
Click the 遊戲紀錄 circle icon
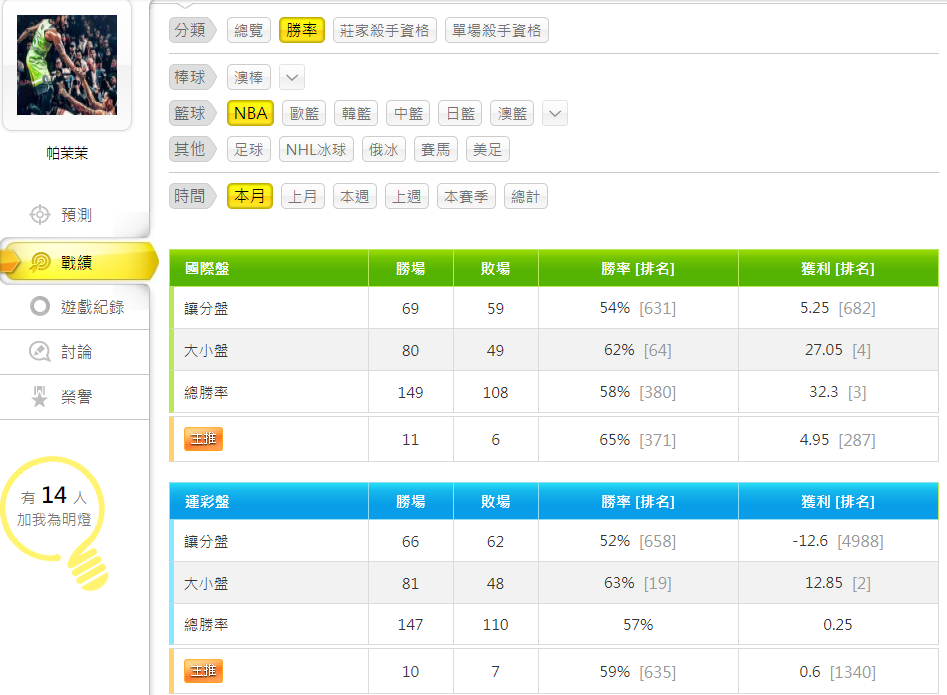[40, 306]
